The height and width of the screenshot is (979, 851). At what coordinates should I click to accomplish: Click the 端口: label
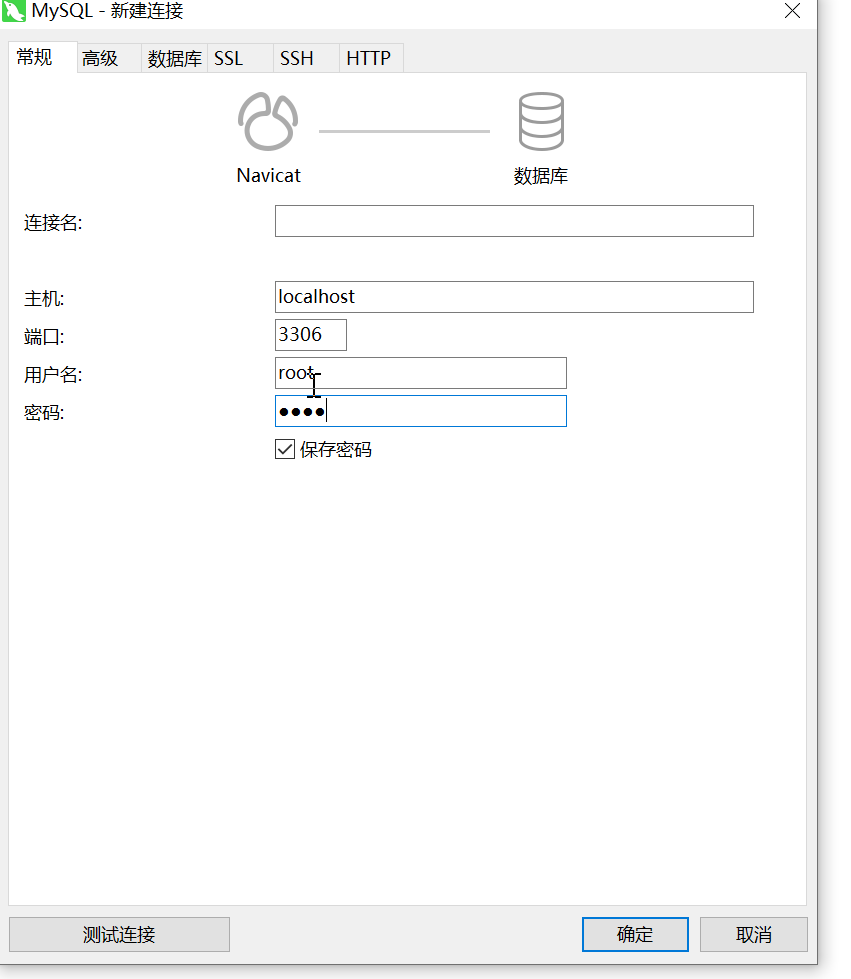44,337
